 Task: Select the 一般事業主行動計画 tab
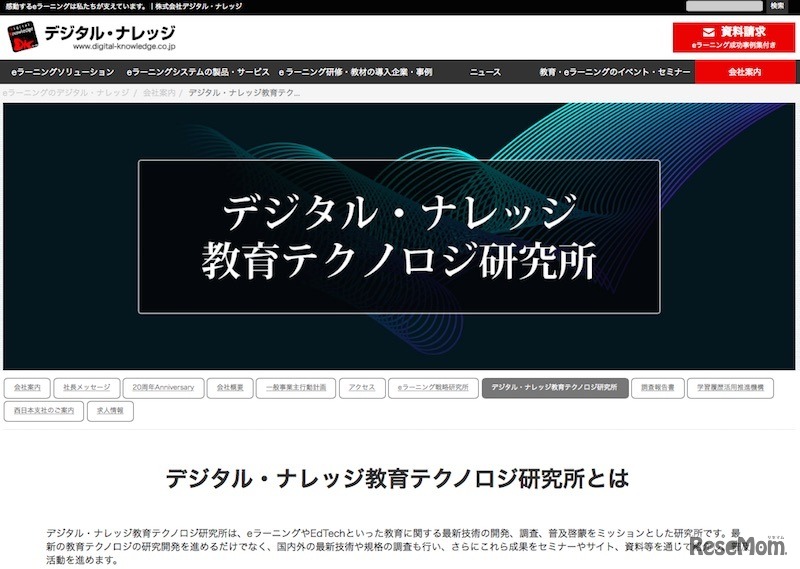tap(296, 388)
